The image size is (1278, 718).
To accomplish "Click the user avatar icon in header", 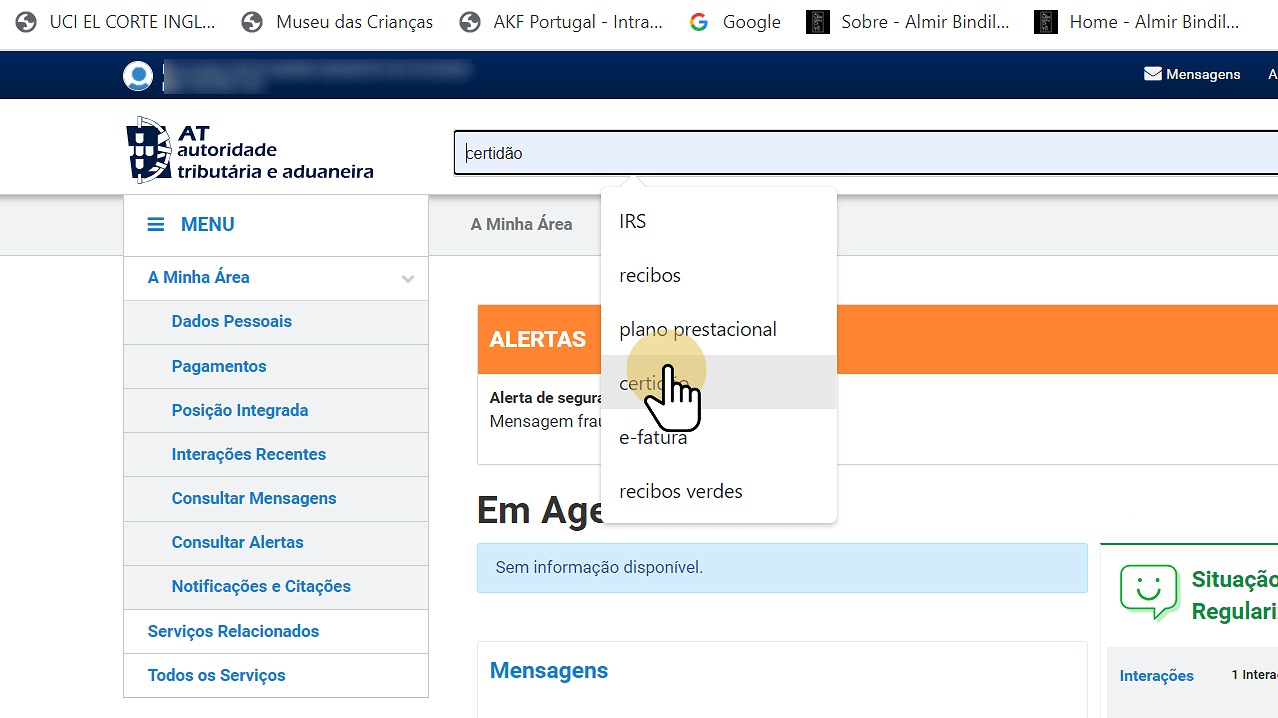I will (138, 75).
